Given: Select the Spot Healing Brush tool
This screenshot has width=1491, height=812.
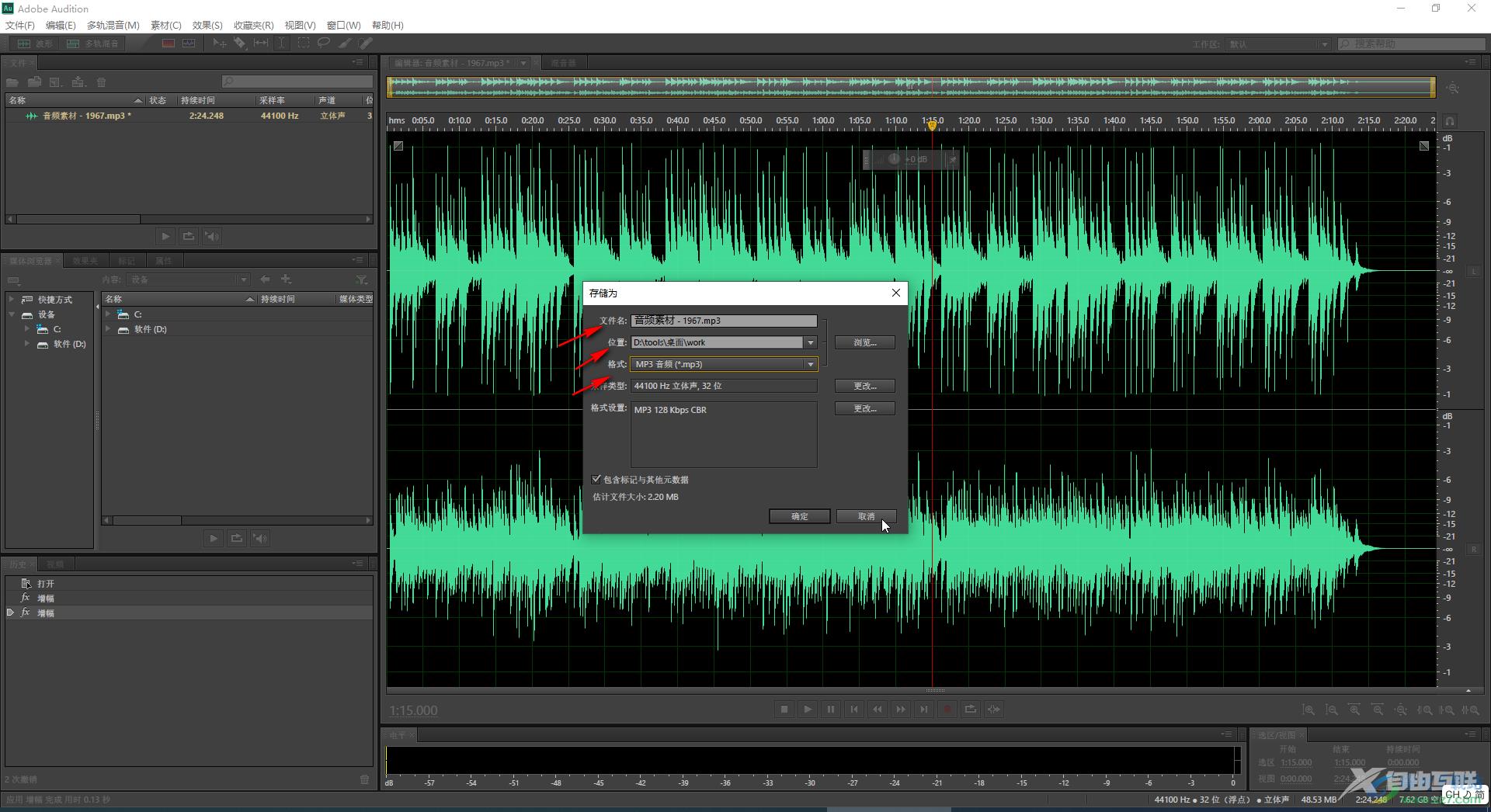Looking at the screenshot, I should point(366,43).
